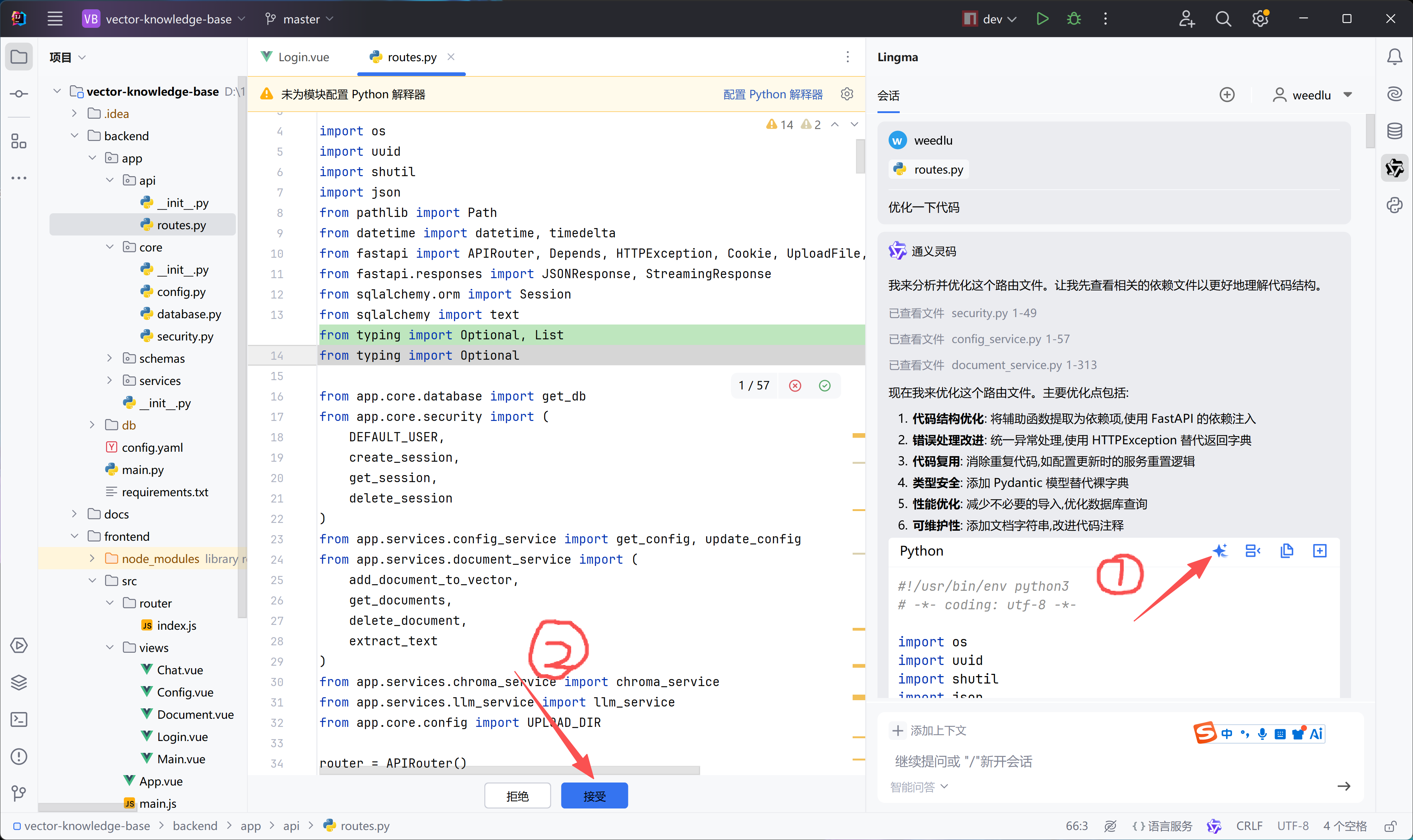The image size is (1413, 840).
Task: Open the master branch dropdown
Action: tap(299, 19)
